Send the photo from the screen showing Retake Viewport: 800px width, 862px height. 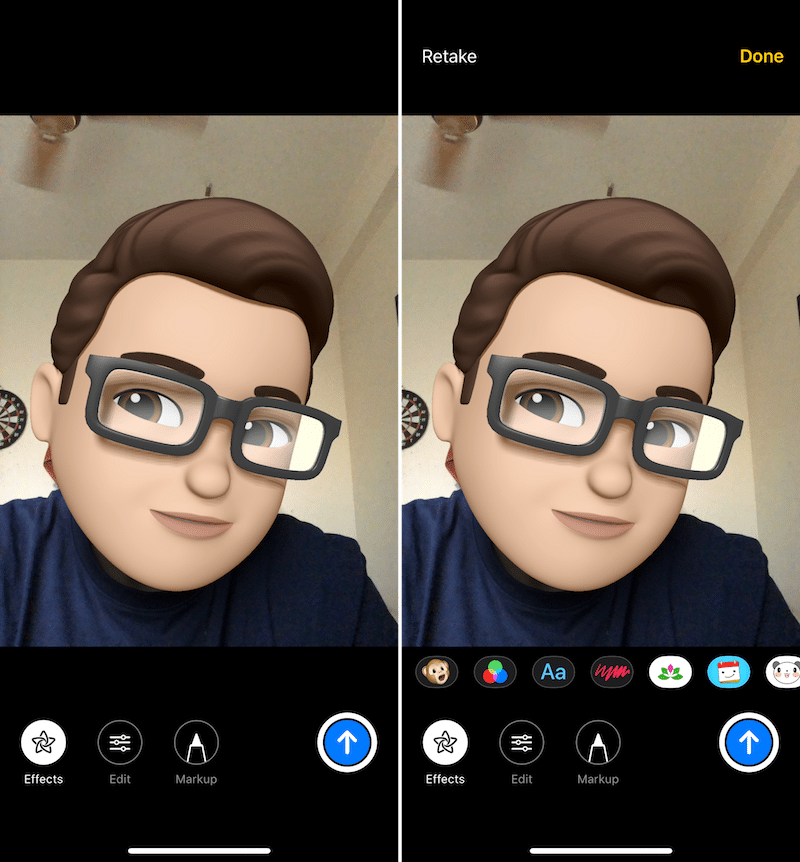[748, 742]
